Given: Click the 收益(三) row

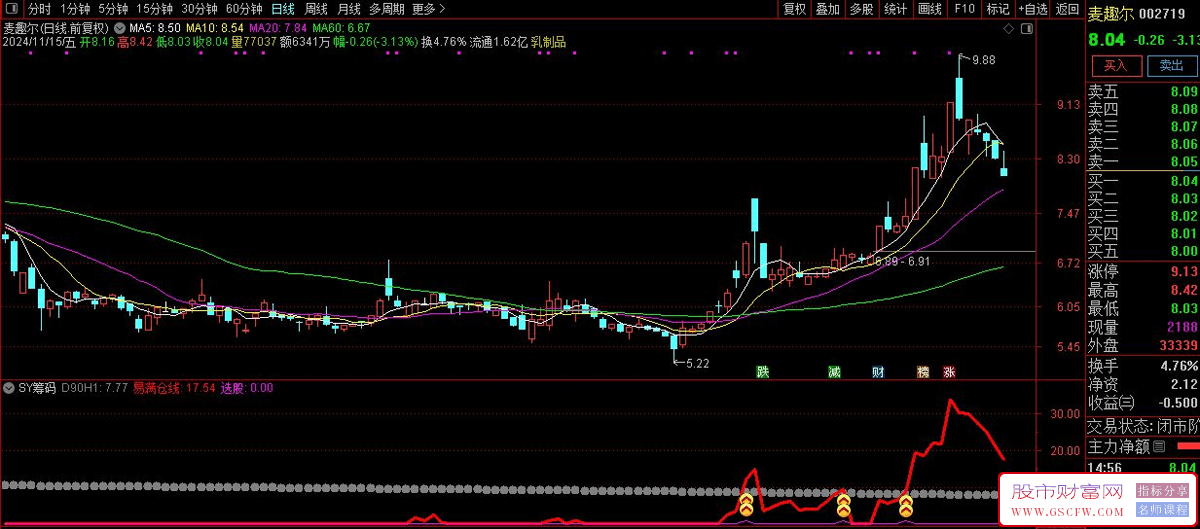Looking at the screenshot, I should coord(1143,403).
